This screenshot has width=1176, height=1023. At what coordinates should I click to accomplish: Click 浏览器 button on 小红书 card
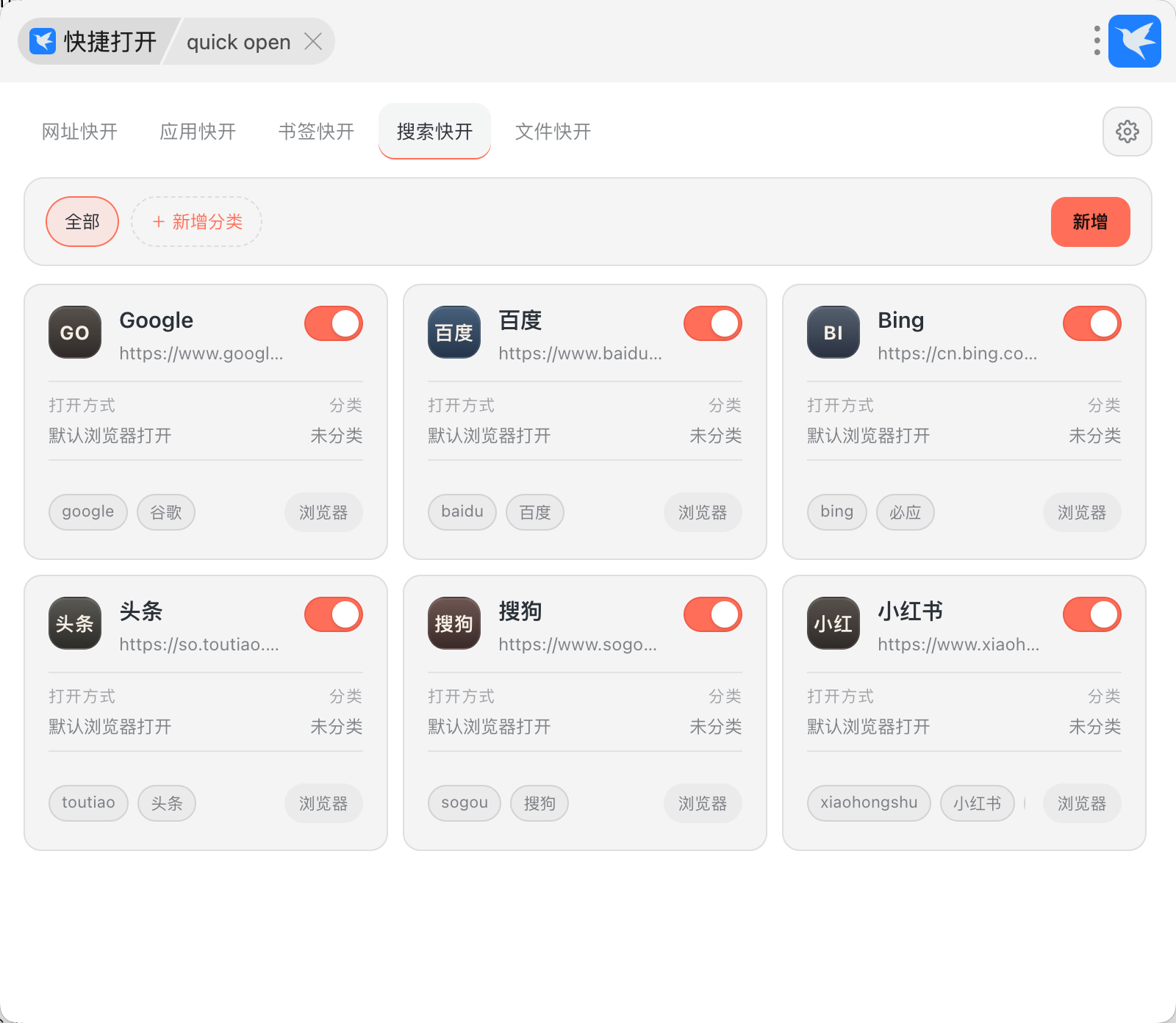click(x=1082, y=803)
